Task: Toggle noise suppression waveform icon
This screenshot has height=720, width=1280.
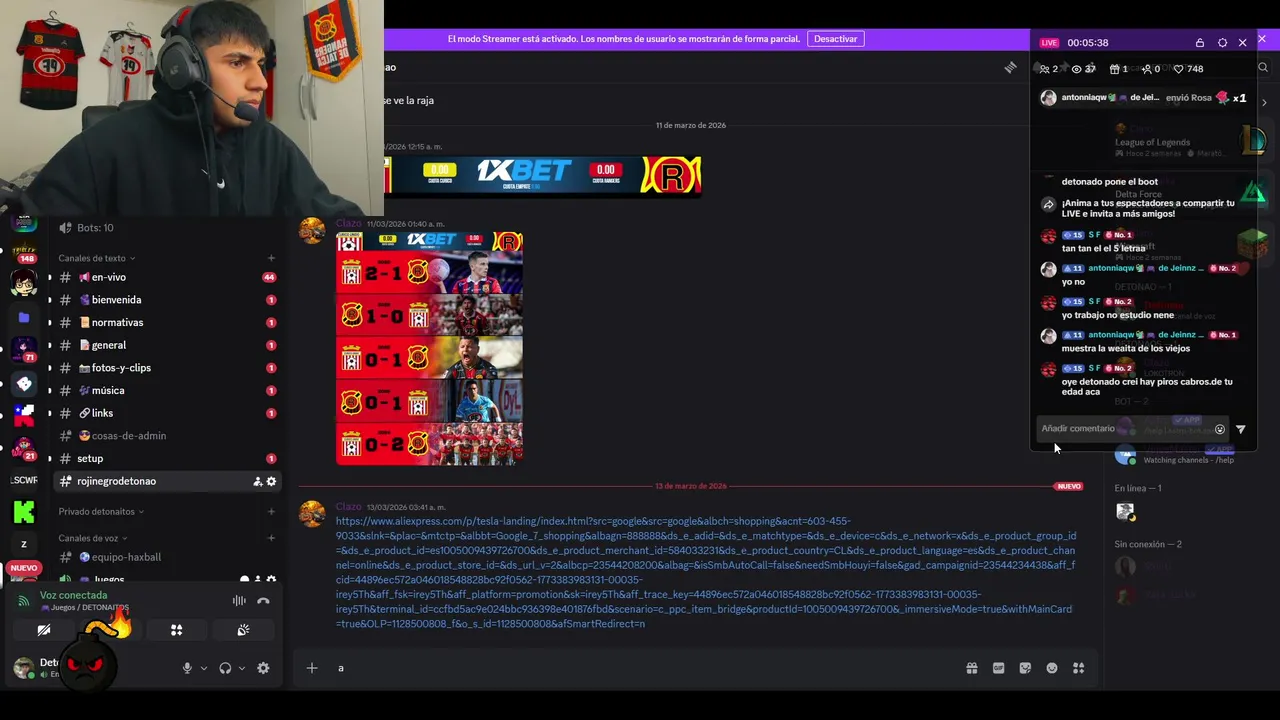Action: point(239,601)
